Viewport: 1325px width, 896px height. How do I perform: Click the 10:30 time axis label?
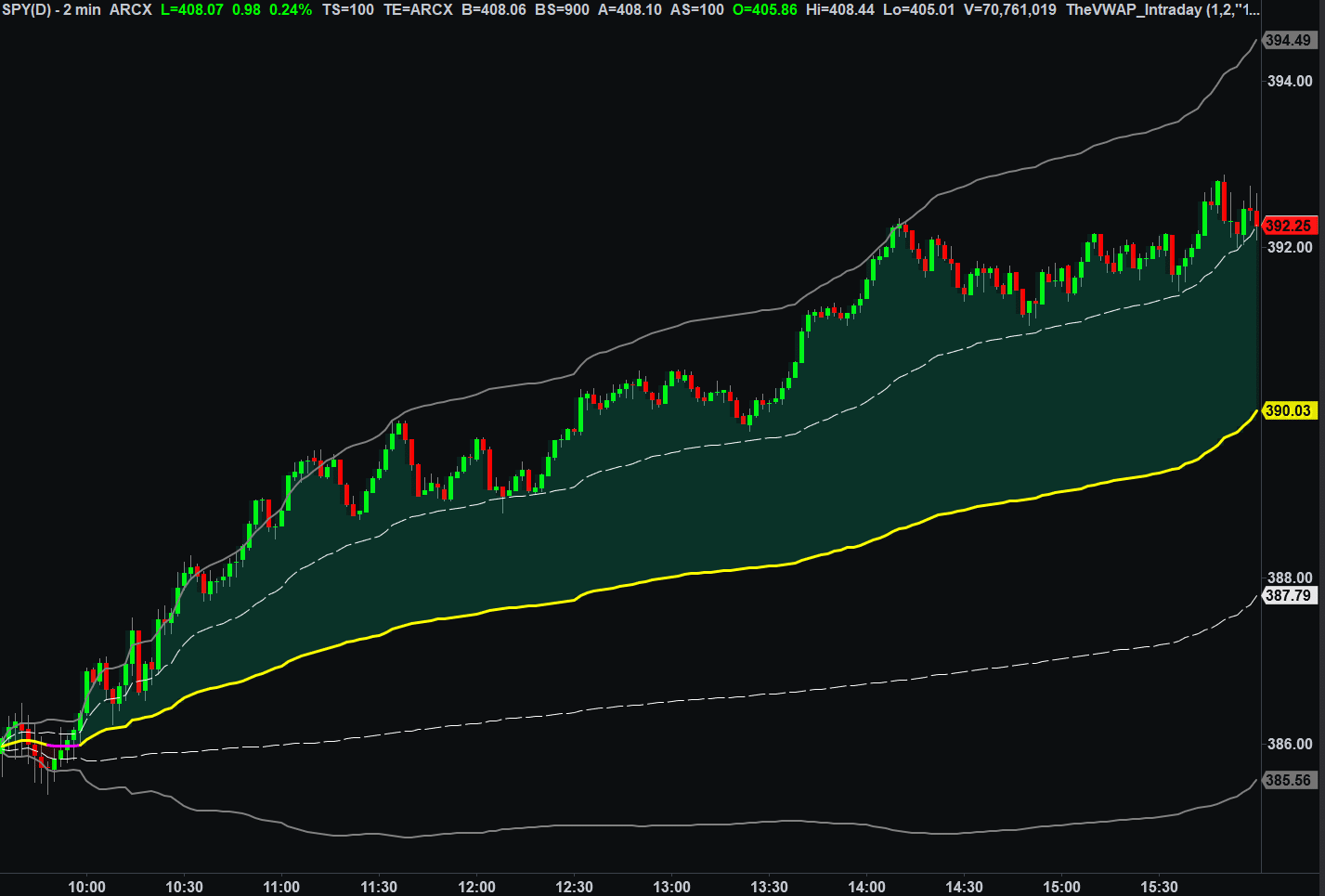tap(184, 887)
